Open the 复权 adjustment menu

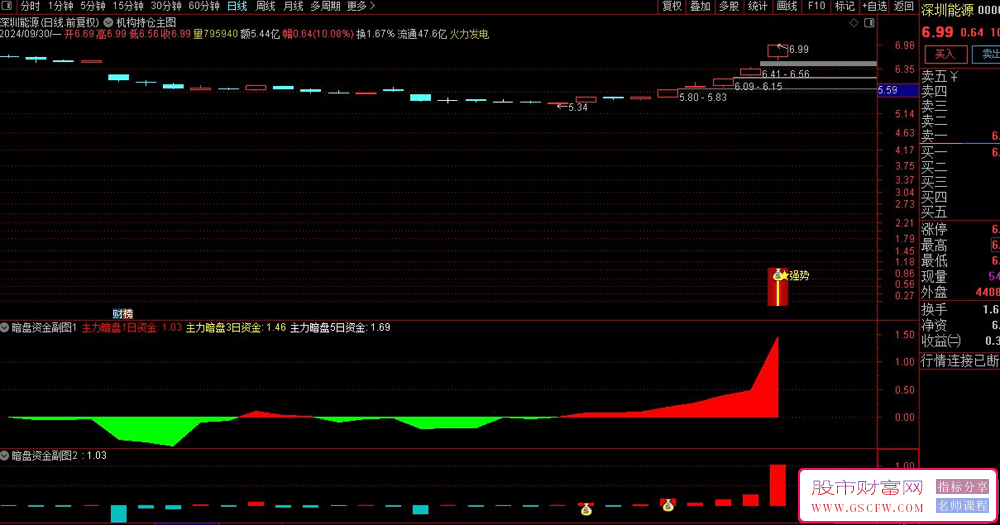coord(672,6)
